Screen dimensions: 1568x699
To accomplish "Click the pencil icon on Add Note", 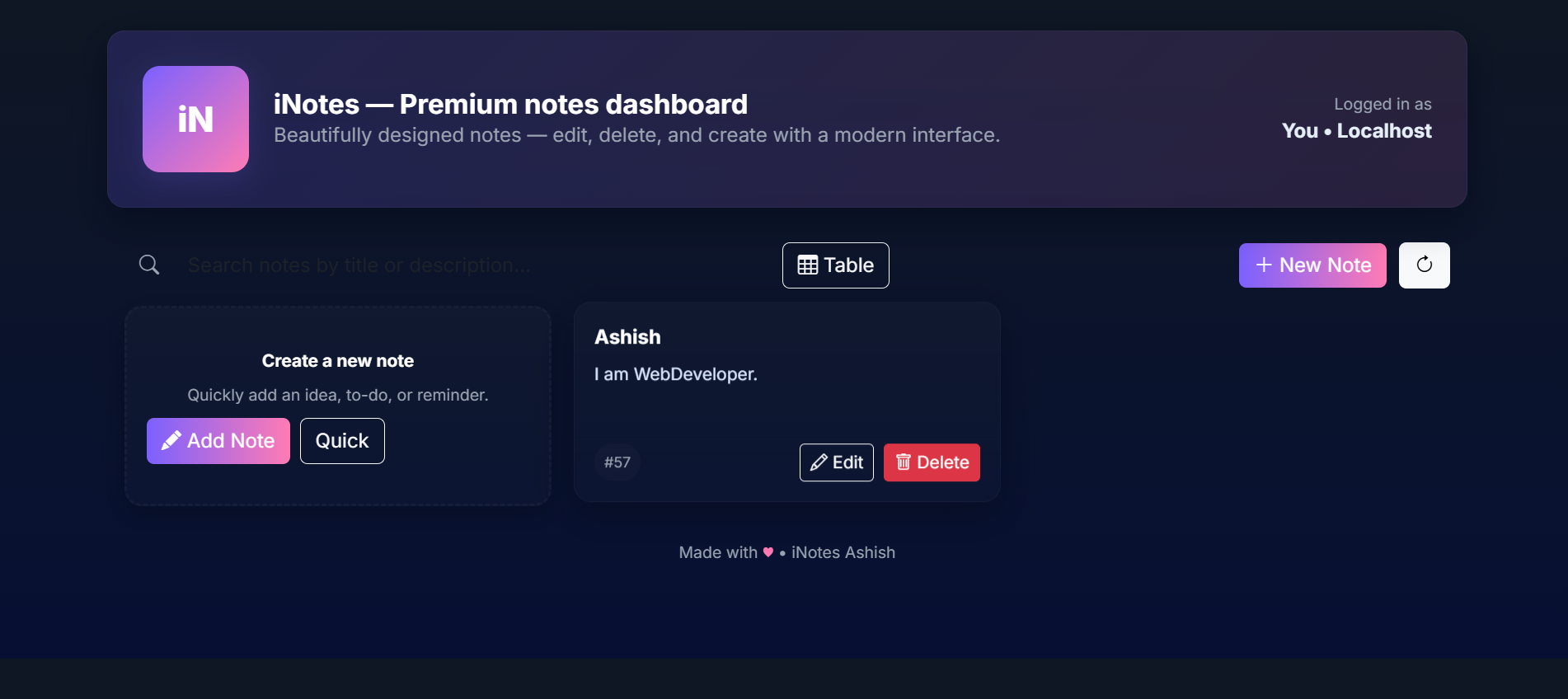I will click(x=171, y=440).
